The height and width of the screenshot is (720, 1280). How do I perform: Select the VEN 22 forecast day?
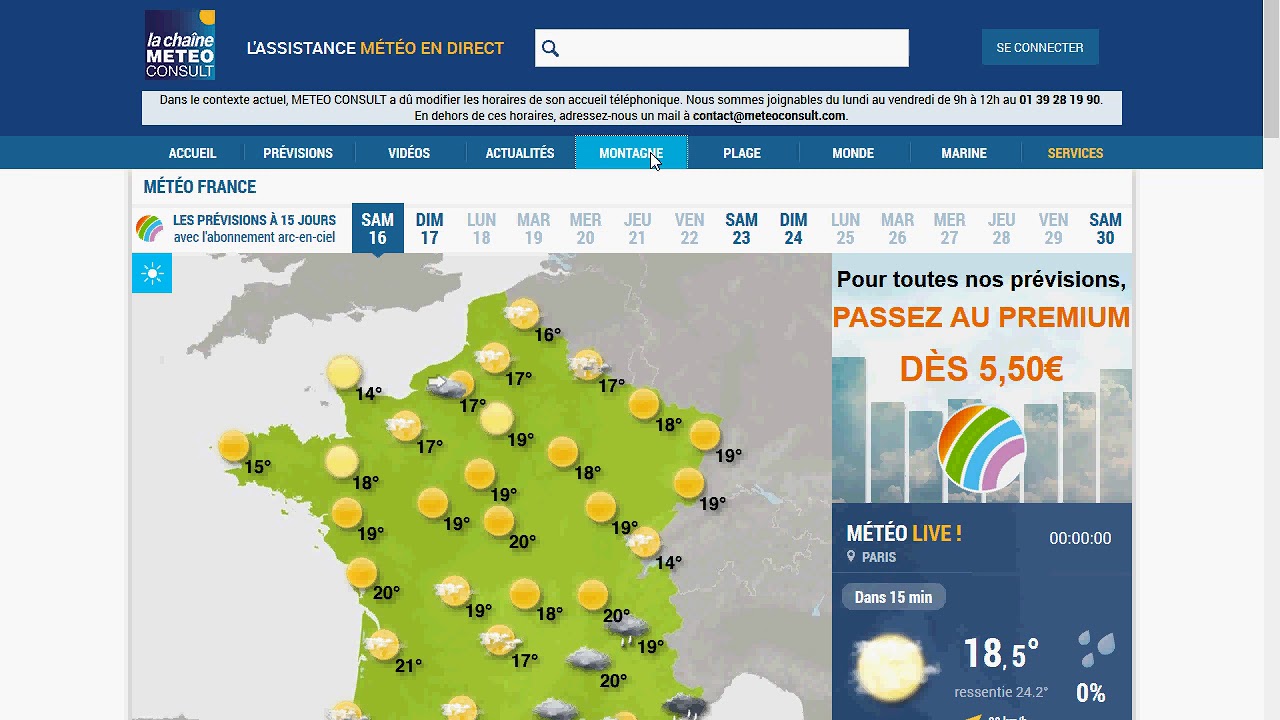(690, 228)
